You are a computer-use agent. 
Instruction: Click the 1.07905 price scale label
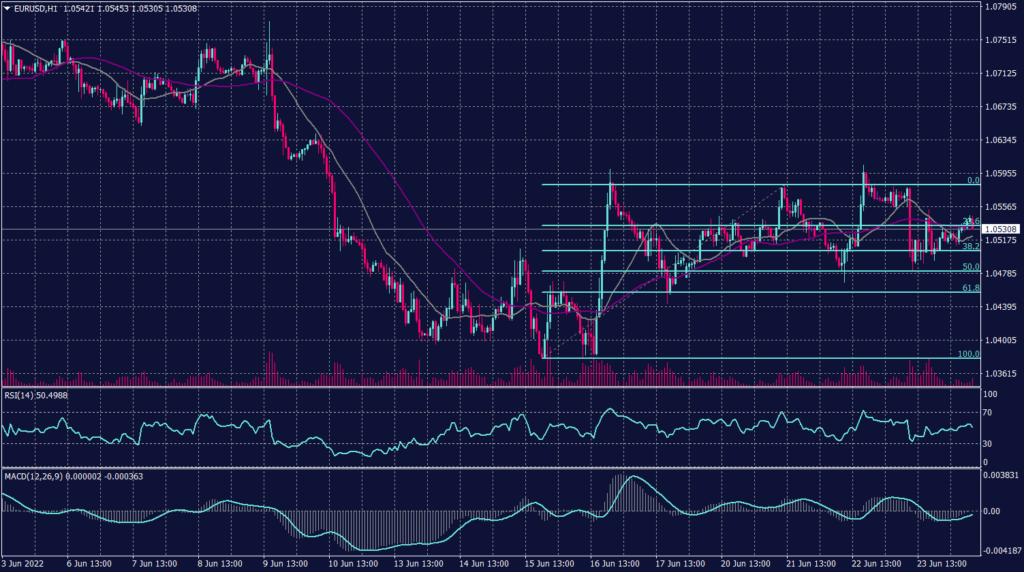tap(1000, 7)
